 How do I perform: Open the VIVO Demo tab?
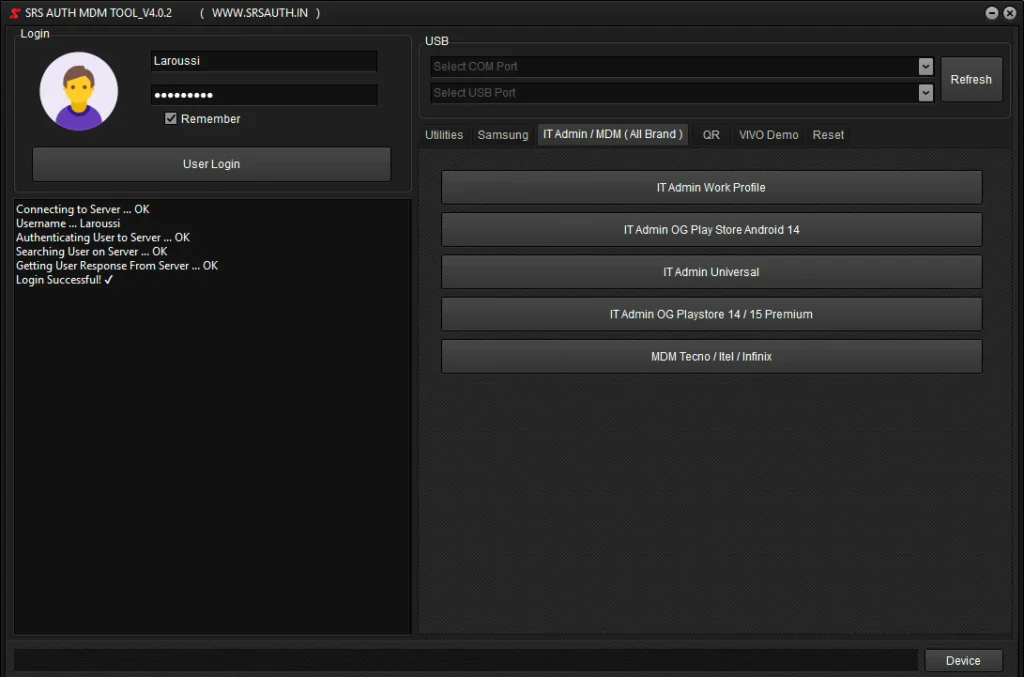click(x=769, y=135)
